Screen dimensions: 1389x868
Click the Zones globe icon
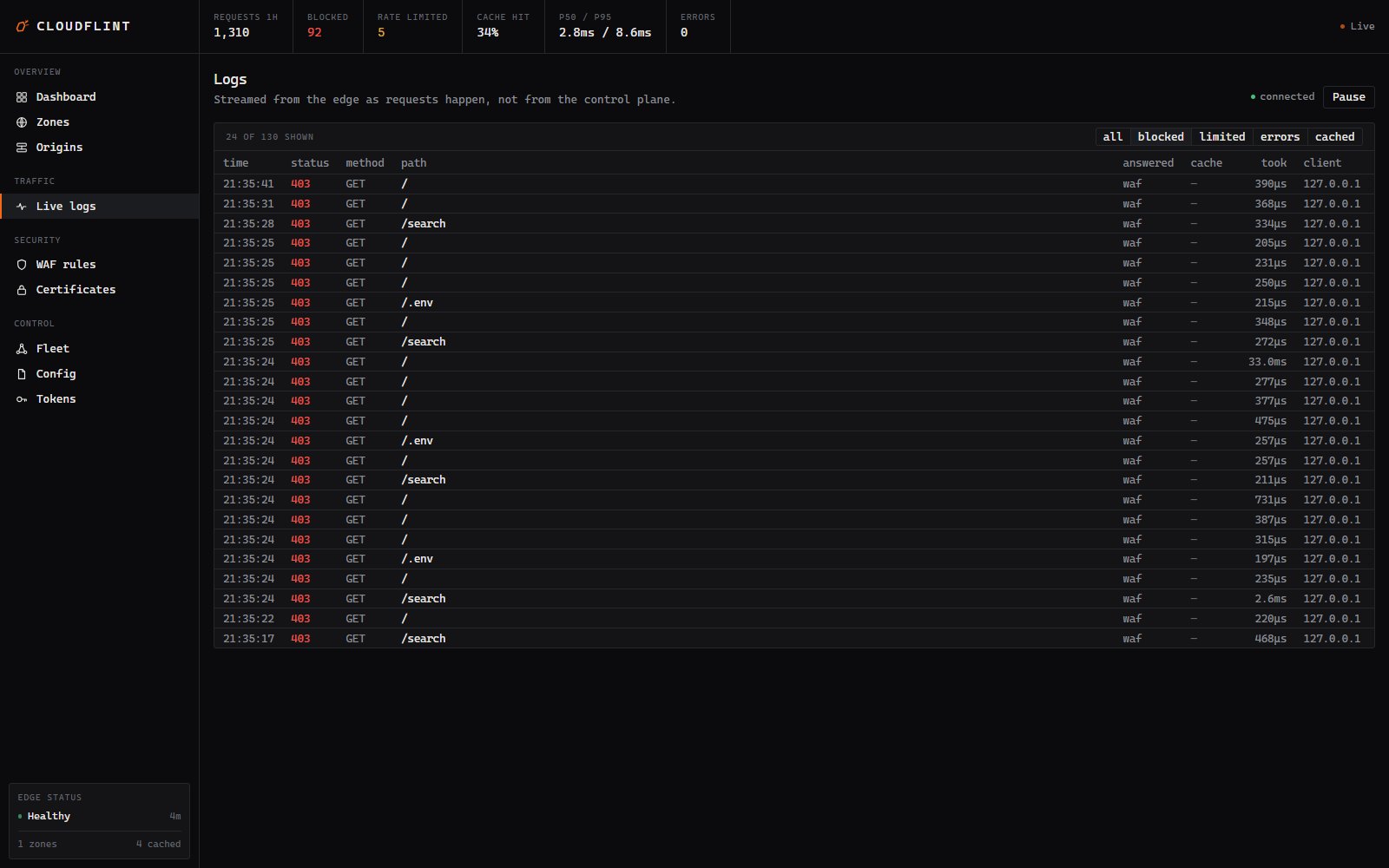[22, 122]
